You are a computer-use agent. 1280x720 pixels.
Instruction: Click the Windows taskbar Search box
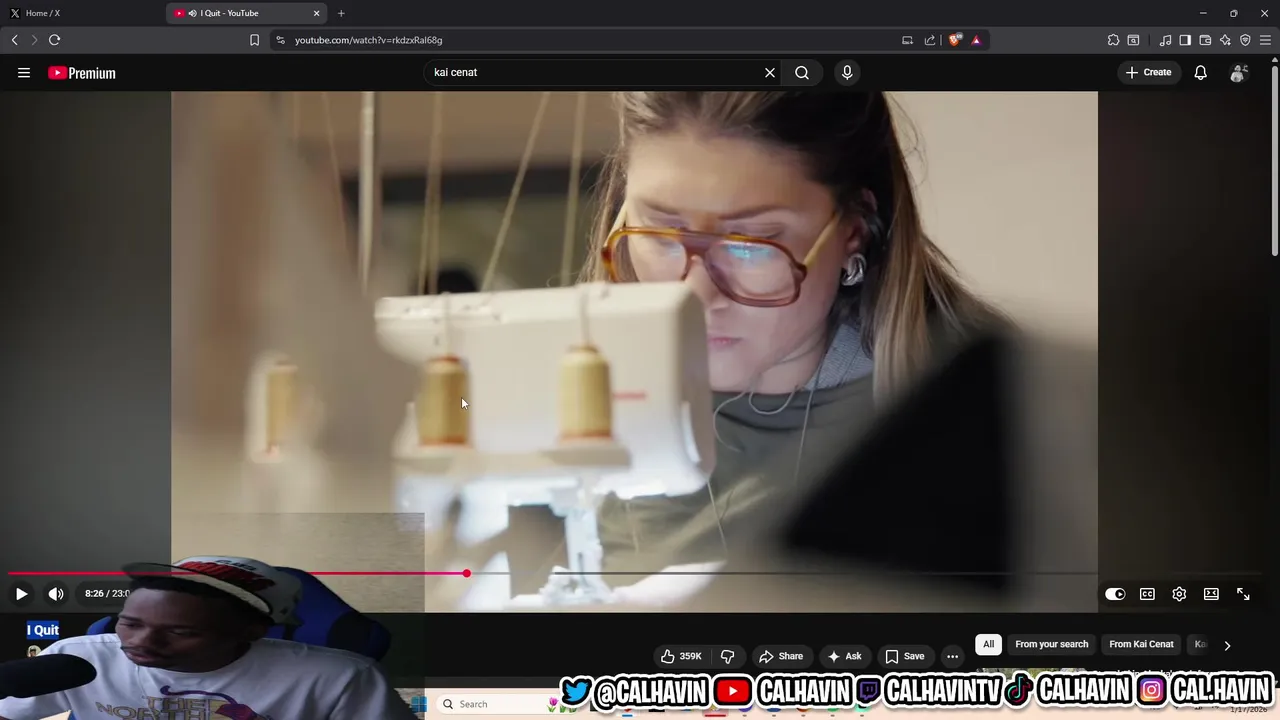point(490,704)
